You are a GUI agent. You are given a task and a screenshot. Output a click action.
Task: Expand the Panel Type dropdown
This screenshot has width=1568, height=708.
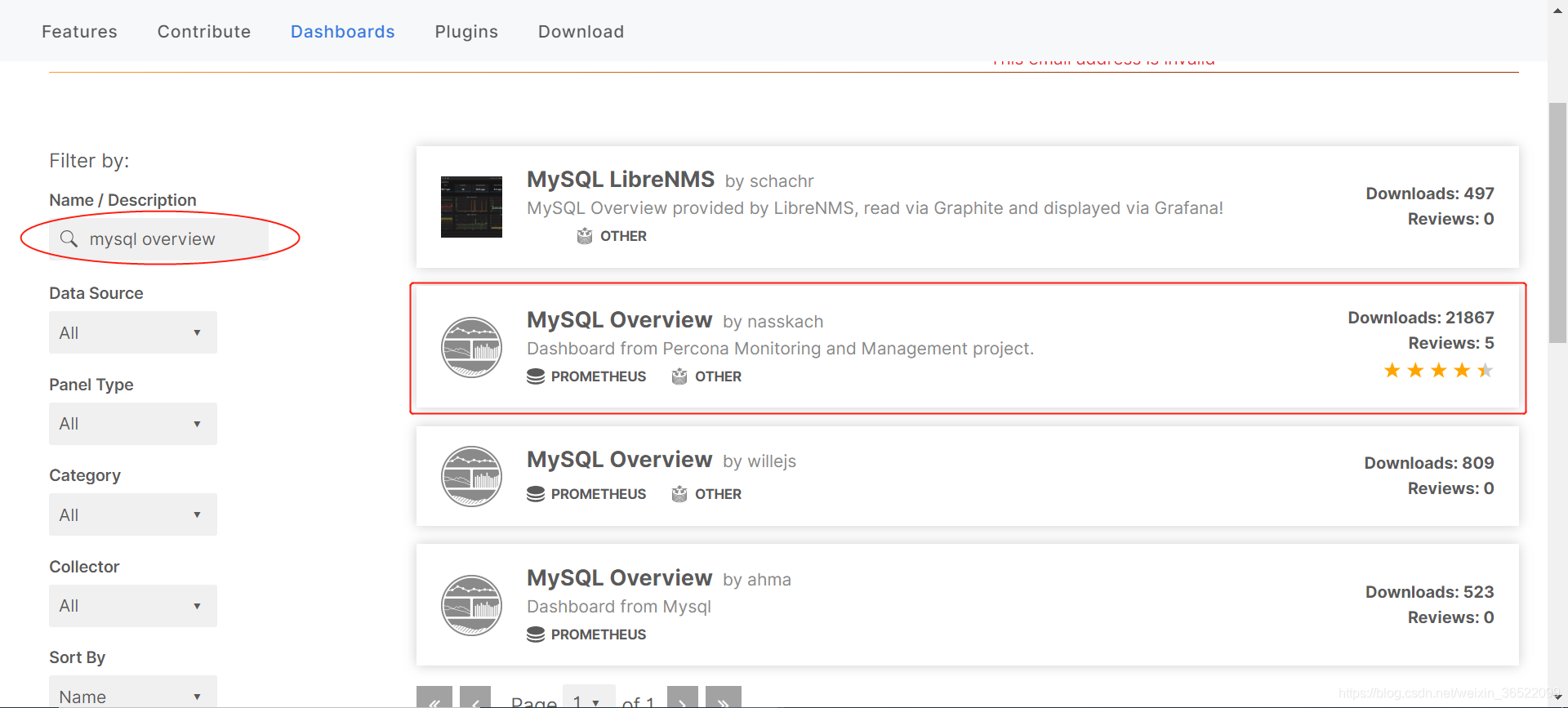coord(133,424)
